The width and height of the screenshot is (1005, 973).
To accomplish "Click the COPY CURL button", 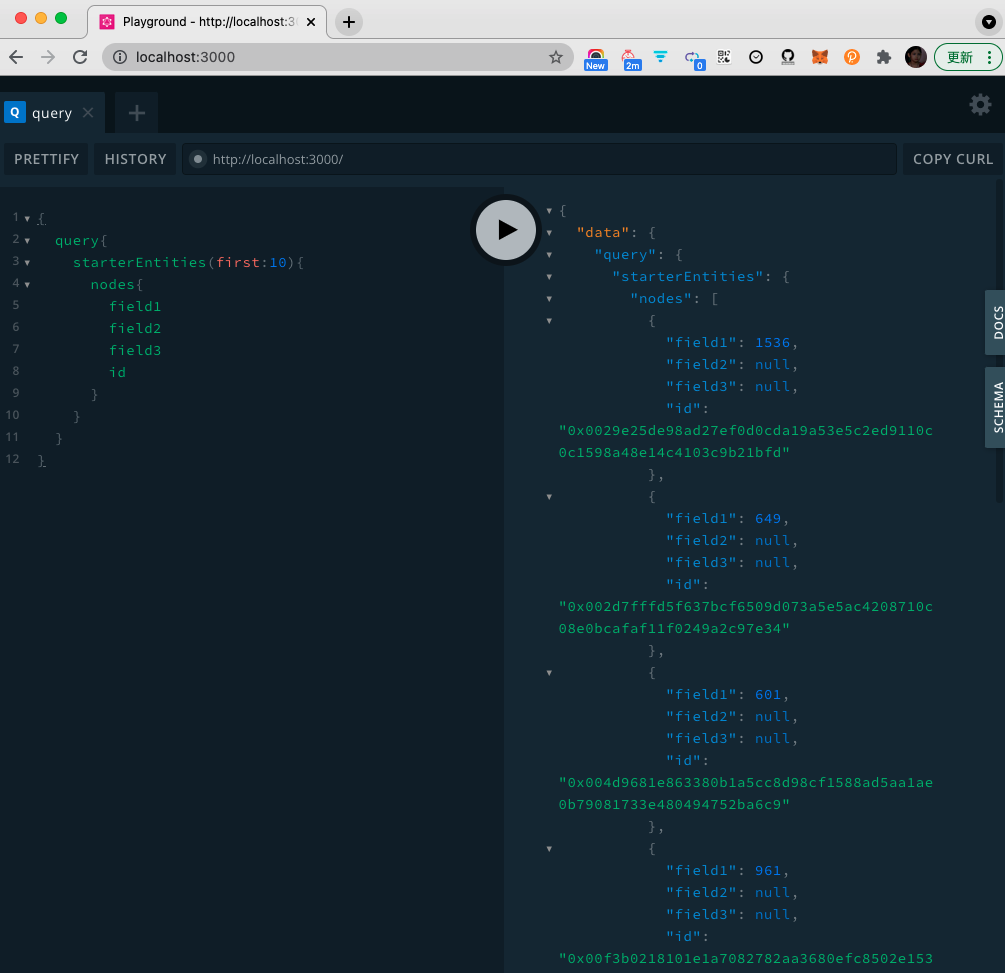I will tap(952, 159).
